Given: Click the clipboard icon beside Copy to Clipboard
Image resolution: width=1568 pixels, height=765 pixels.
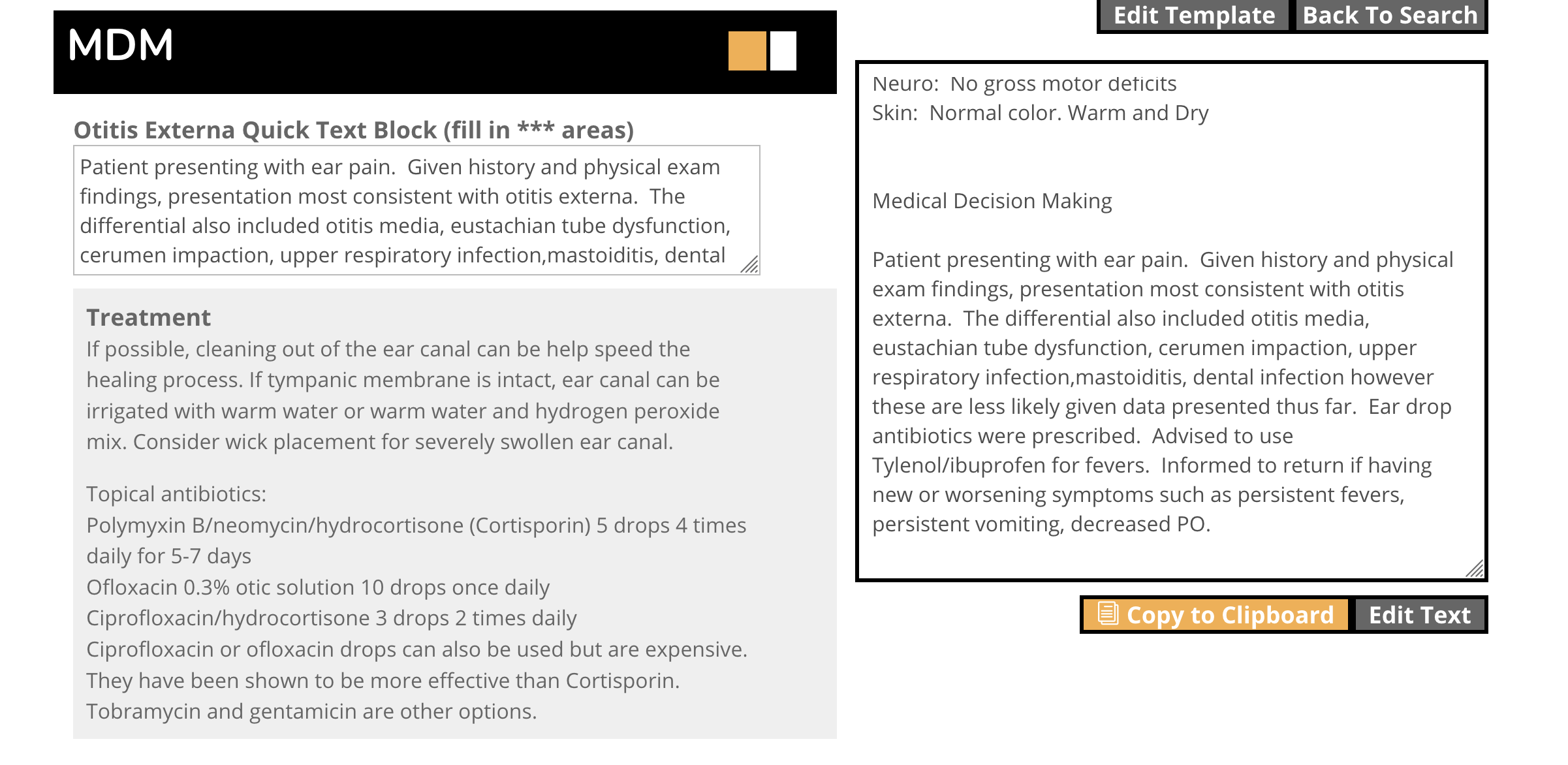Looking at the screenshot, I should pyautogui.click(x=1108, y=614).
